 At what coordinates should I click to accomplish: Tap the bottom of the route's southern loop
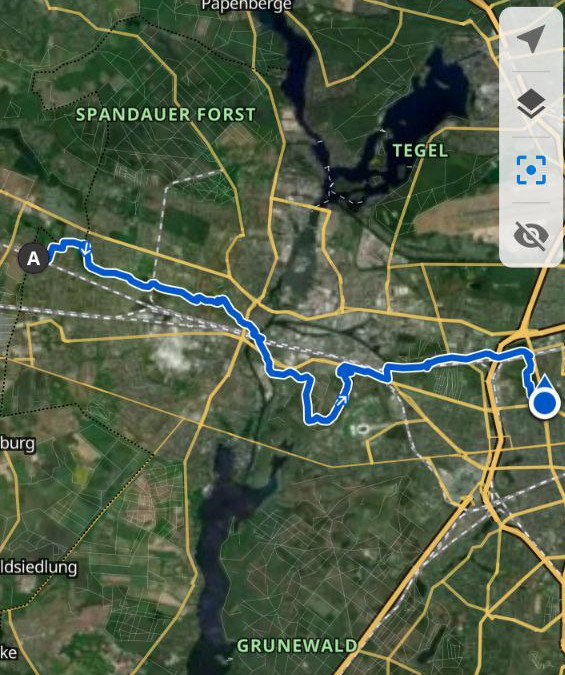click(x=319, y=419)
